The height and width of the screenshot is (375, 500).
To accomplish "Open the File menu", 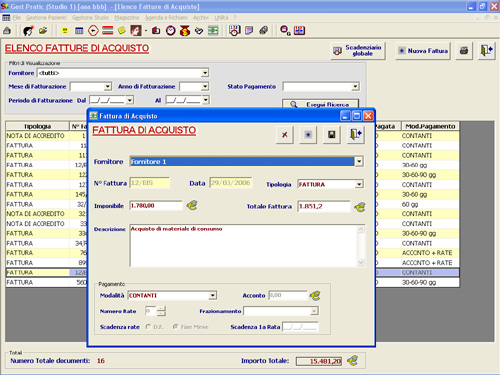I will [x=17, y=17].
